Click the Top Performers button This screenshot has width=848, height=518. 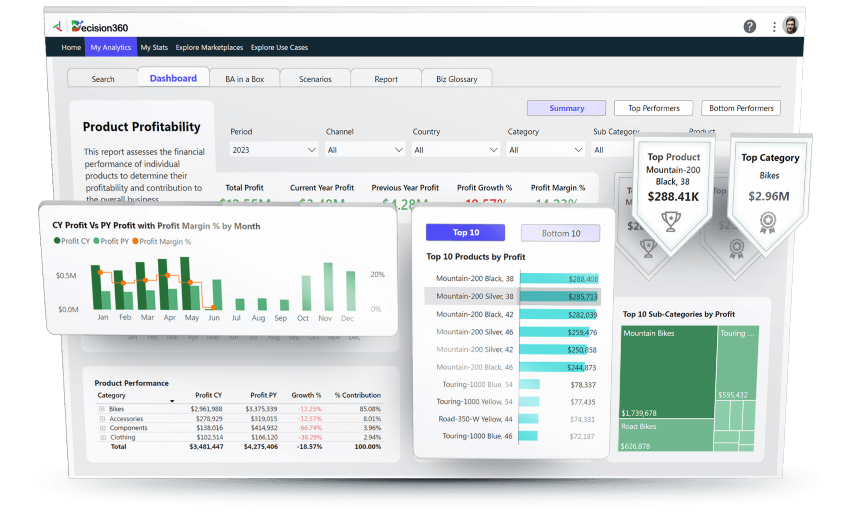click(653, 108)
